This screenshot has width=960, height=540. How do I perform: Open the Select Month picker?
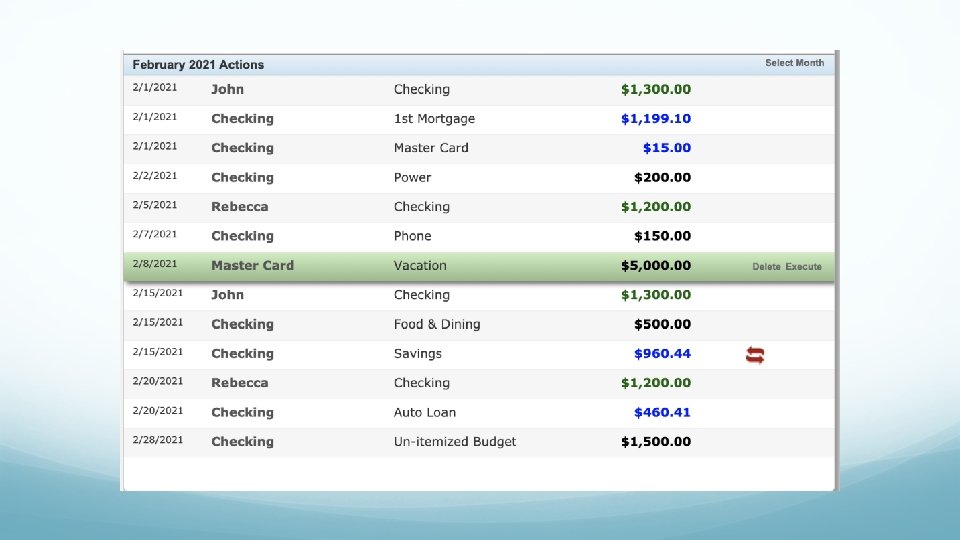pyautogui.click(x=794, y=63)
